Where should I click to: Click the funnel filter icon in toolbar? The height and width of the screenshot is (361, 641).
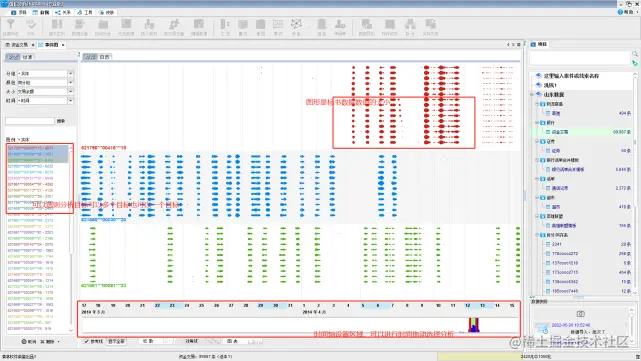pos(11,25)
